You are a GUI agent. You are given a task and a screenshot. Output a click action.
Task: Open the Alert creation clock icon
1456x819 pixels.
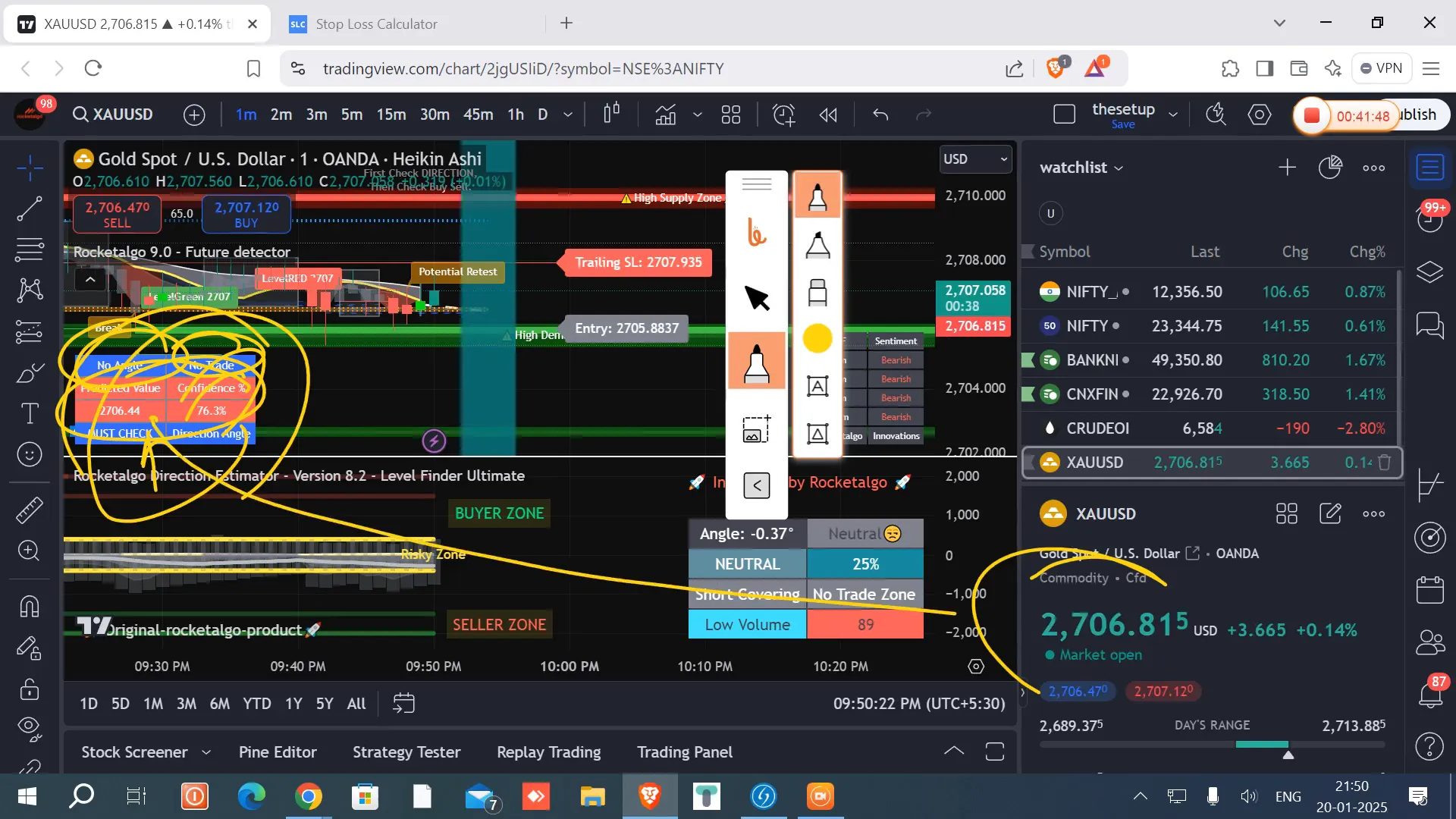coord(784,115)
